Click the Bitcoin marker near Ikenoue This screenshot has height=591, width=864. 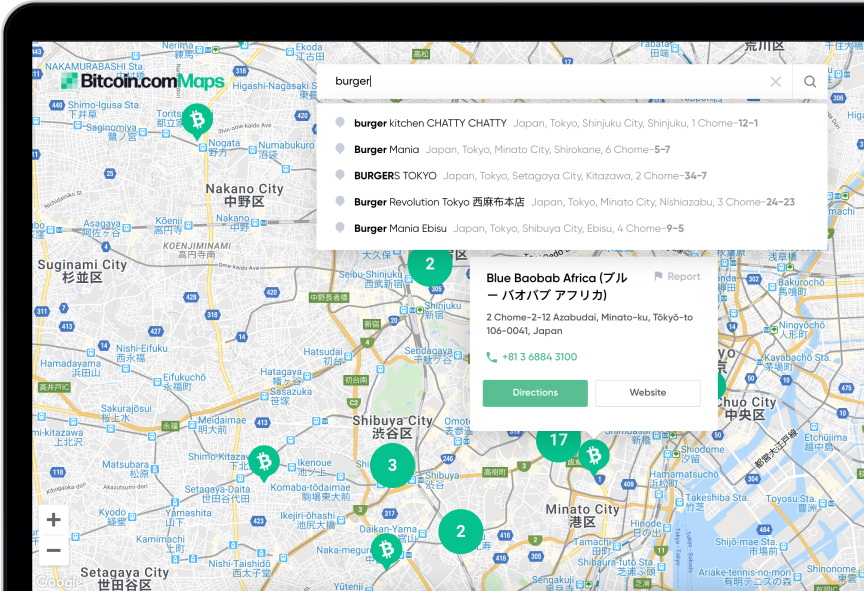264,462
